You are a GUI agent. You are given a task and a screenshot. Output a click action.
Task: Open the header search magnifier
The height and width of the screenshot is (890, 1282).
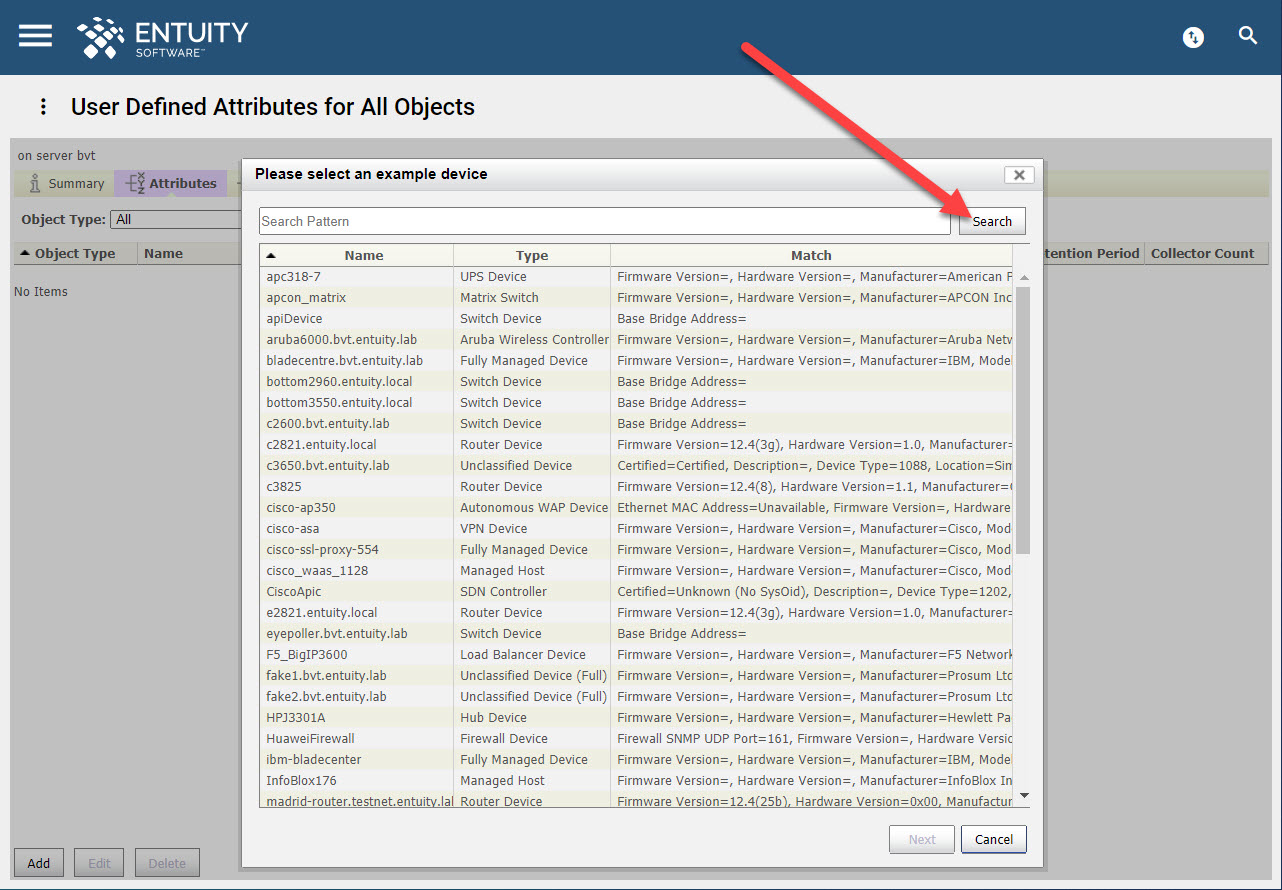[x=1248, y=36]
